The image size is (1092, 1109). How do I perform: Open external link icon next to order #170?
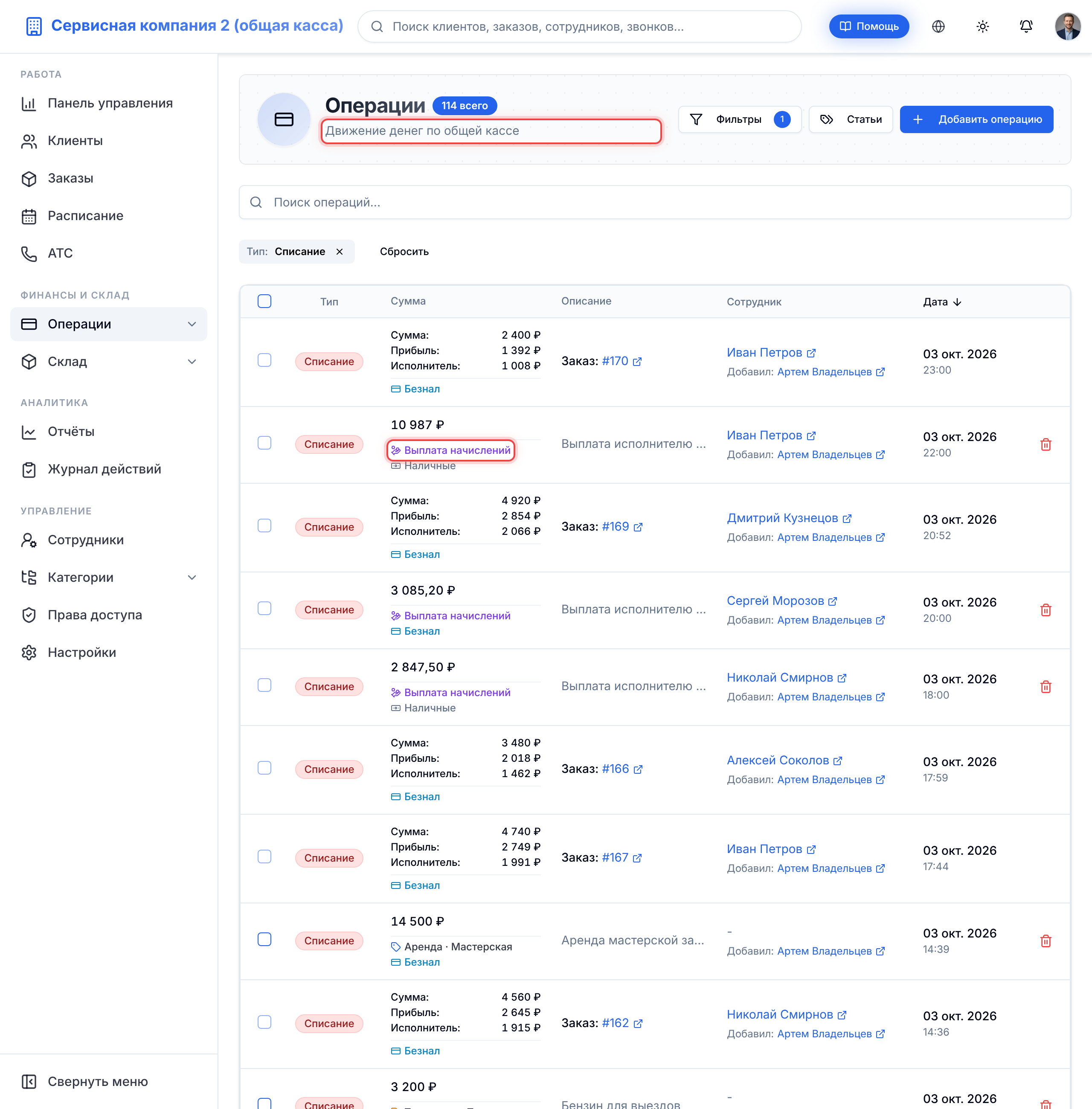coord(636,361)
